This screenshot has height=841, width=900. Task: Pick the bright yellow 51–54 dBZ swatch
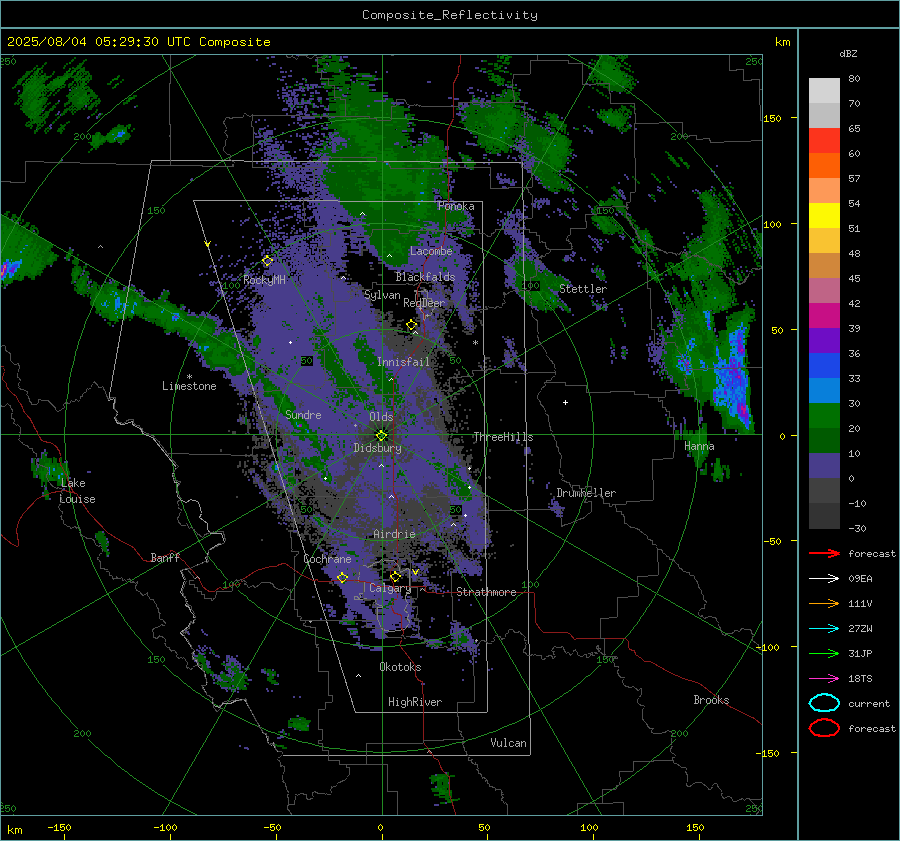coord(824,215)
